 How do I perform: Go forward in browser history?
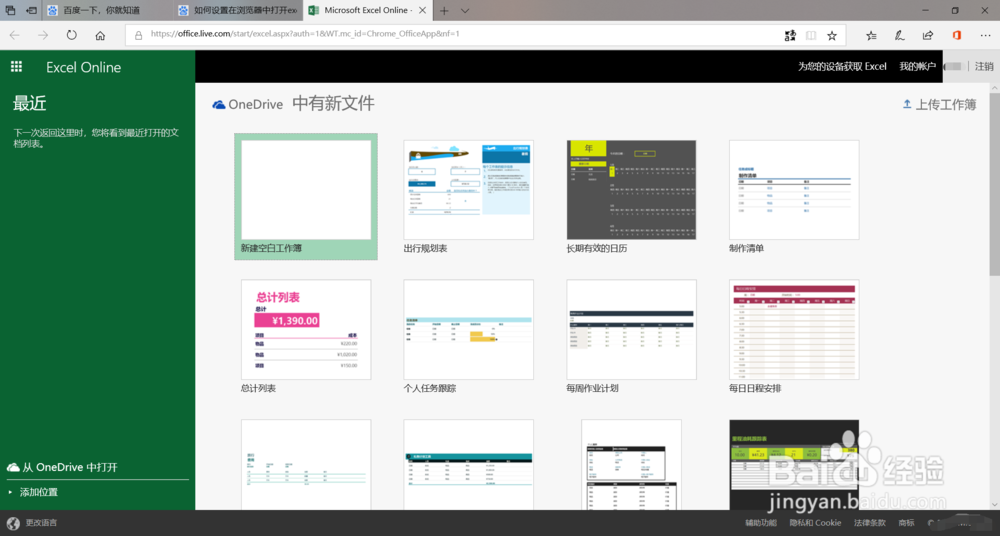[x=43, y=36]
